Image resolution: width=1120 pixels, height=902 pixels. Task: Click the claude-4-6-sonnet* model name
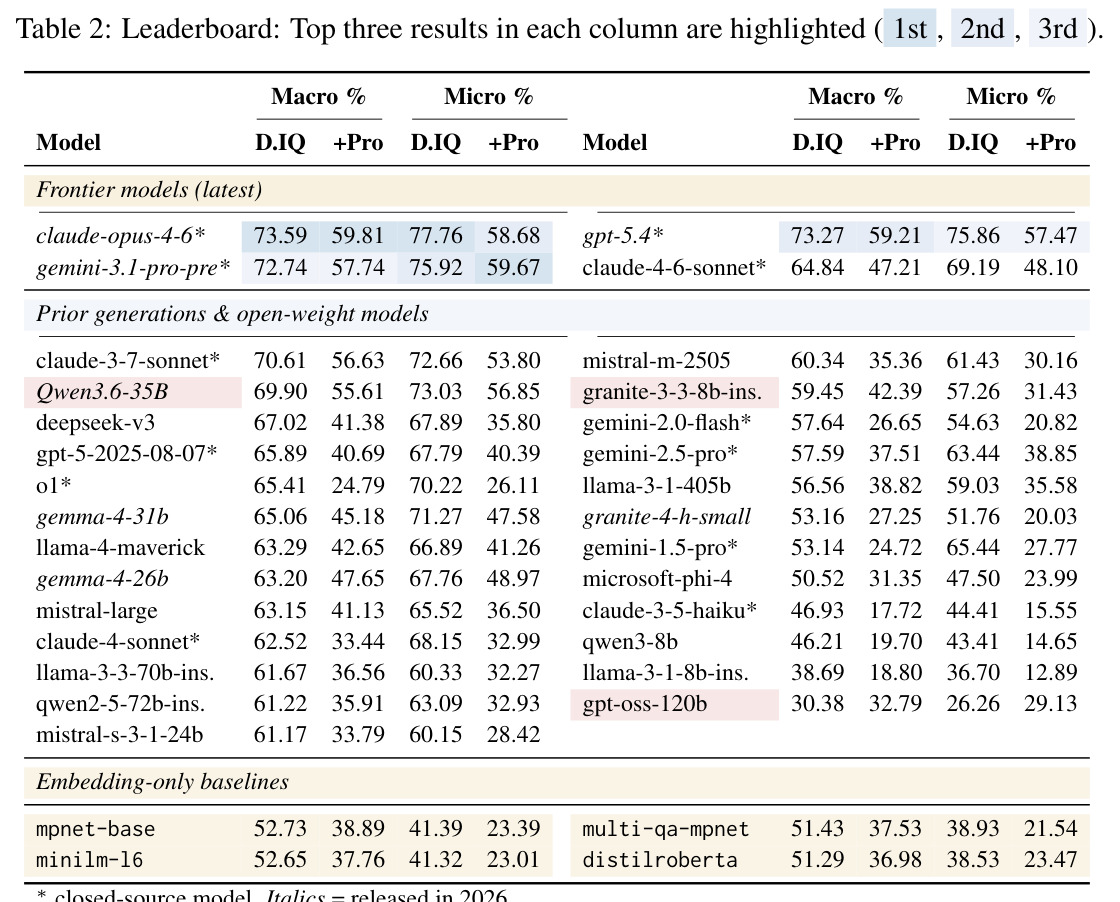tap(674, 268)
